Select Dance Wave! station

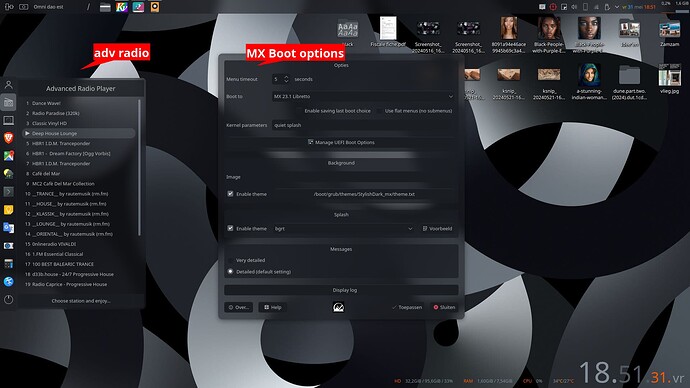pyautogui.click(x=79, y=103)
